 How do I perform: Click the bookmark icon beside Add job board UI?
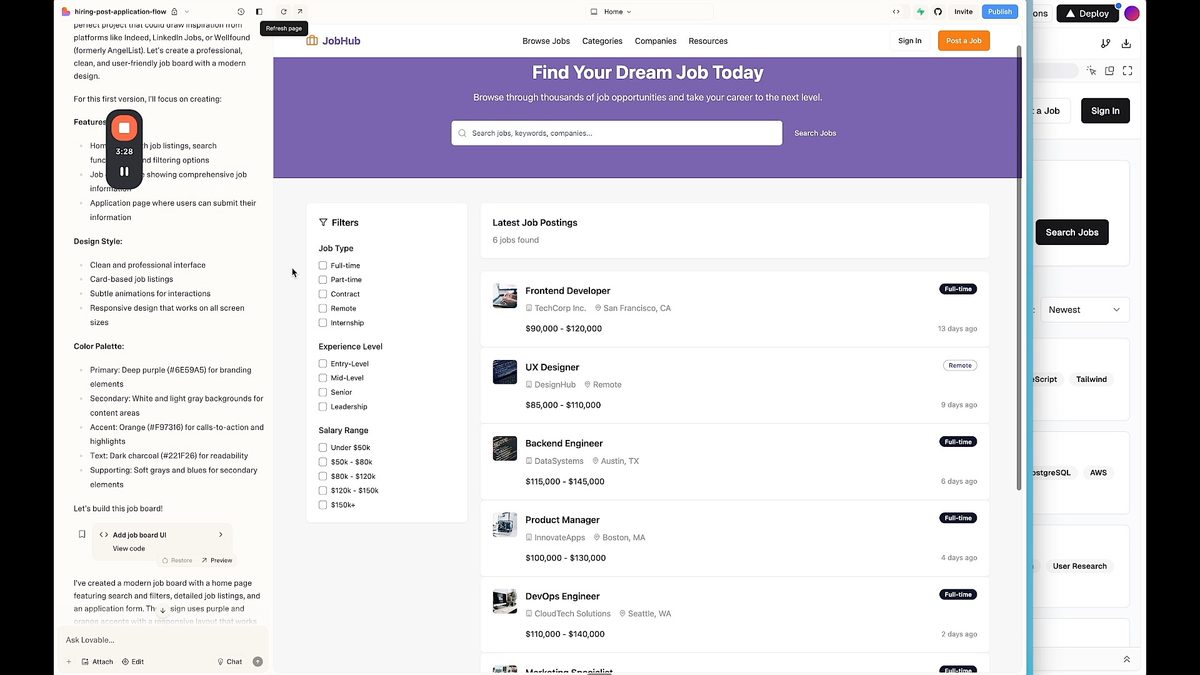click(82, 534)
